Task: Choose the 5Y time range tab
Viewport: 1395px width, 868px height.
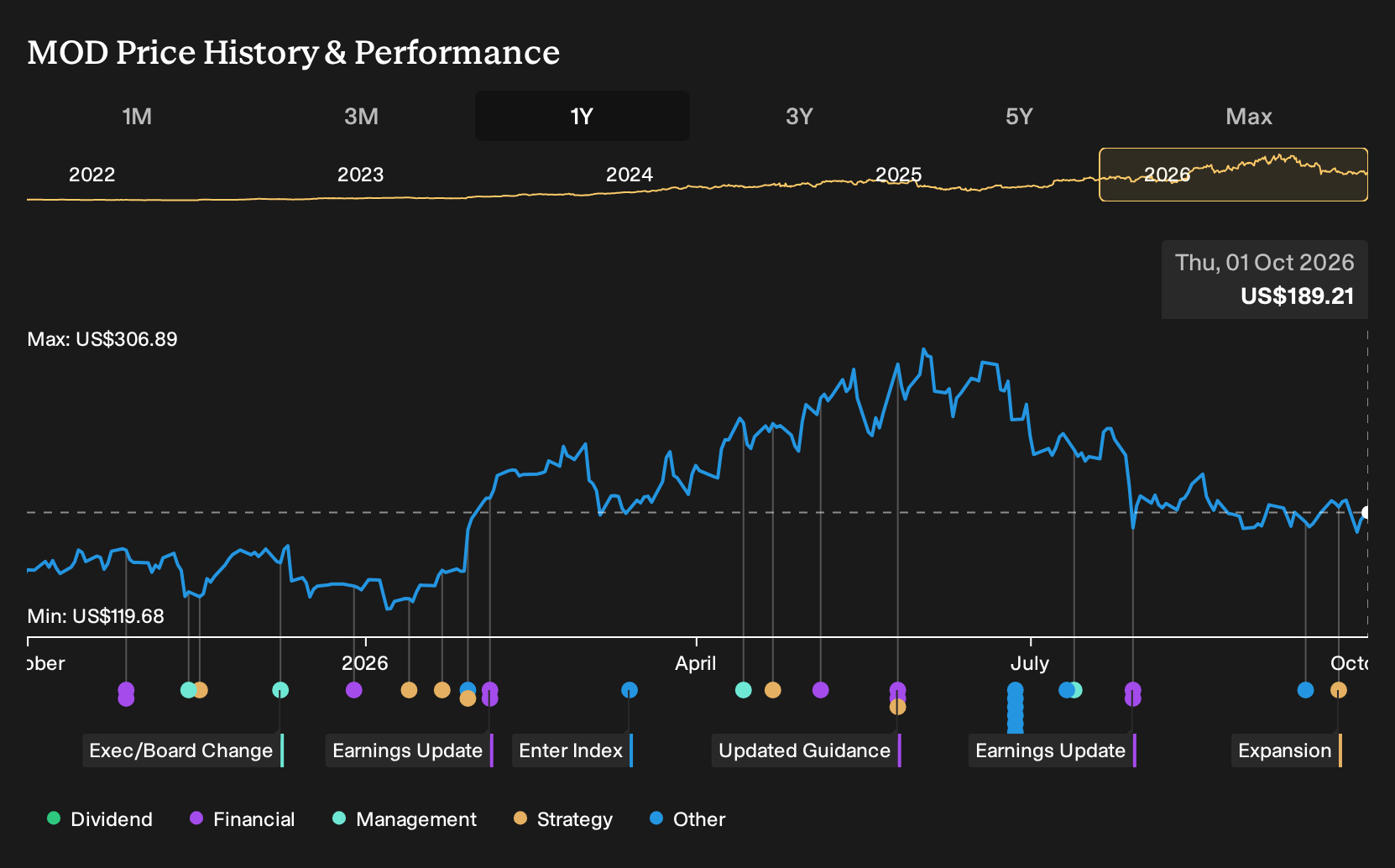Action: pos(1019,116)
